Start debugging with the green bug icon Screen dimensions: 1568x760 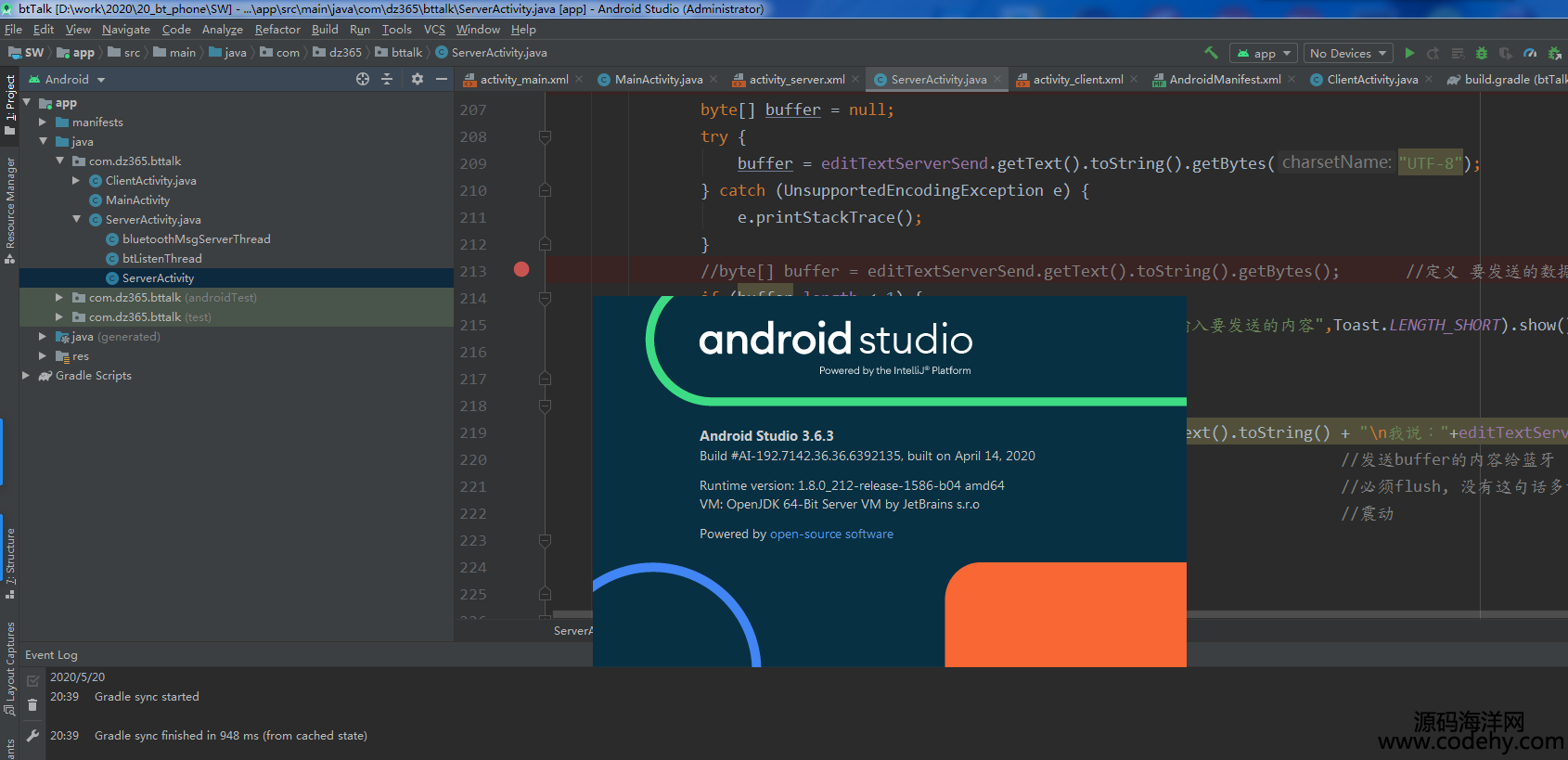pyautogui.click(x=1482, y=53)
